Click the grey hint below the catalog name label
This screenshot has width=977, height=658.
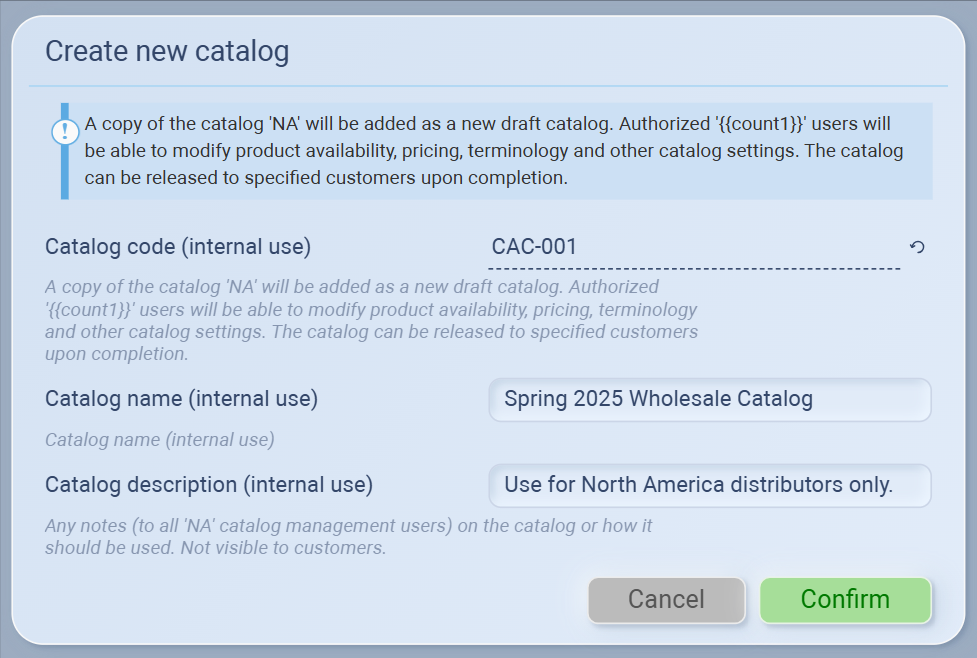pos(160,439)
